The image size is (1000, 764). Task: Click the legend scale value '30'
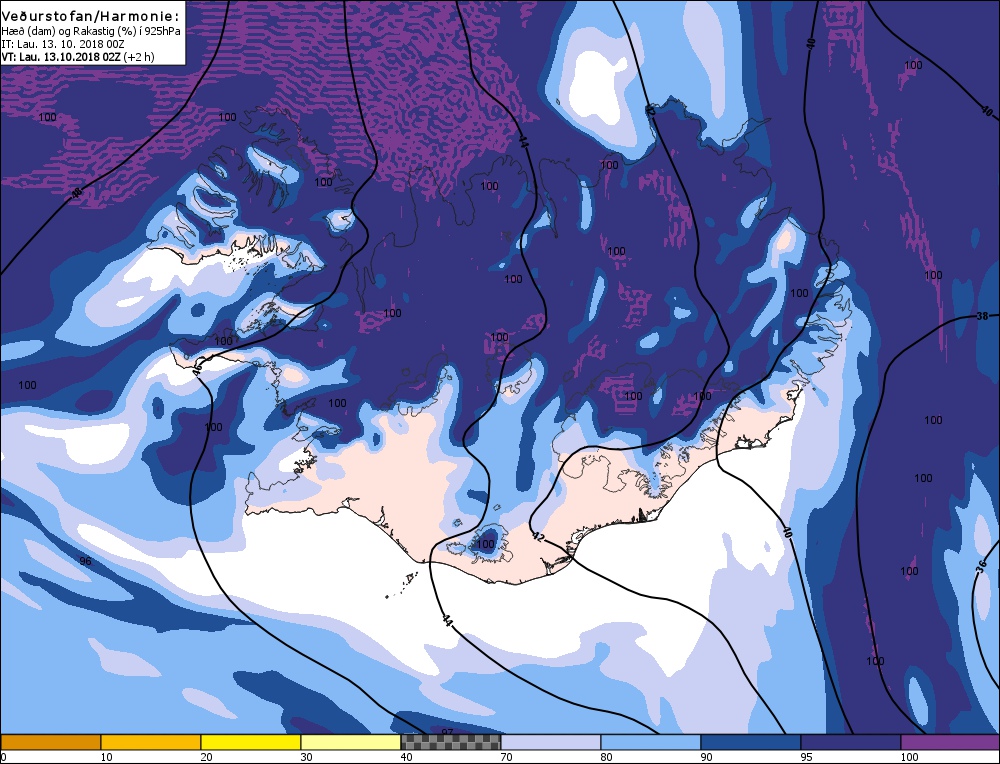click(306, 757)
